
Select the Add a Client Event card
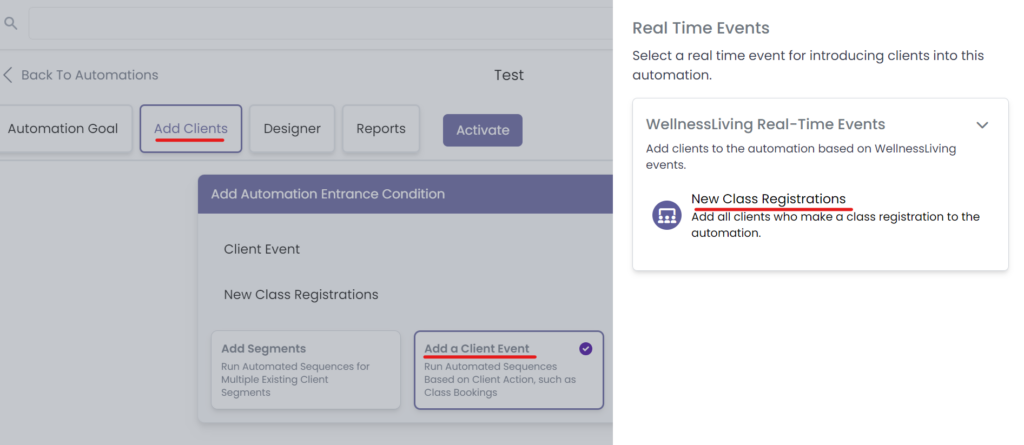click(508, 370)
